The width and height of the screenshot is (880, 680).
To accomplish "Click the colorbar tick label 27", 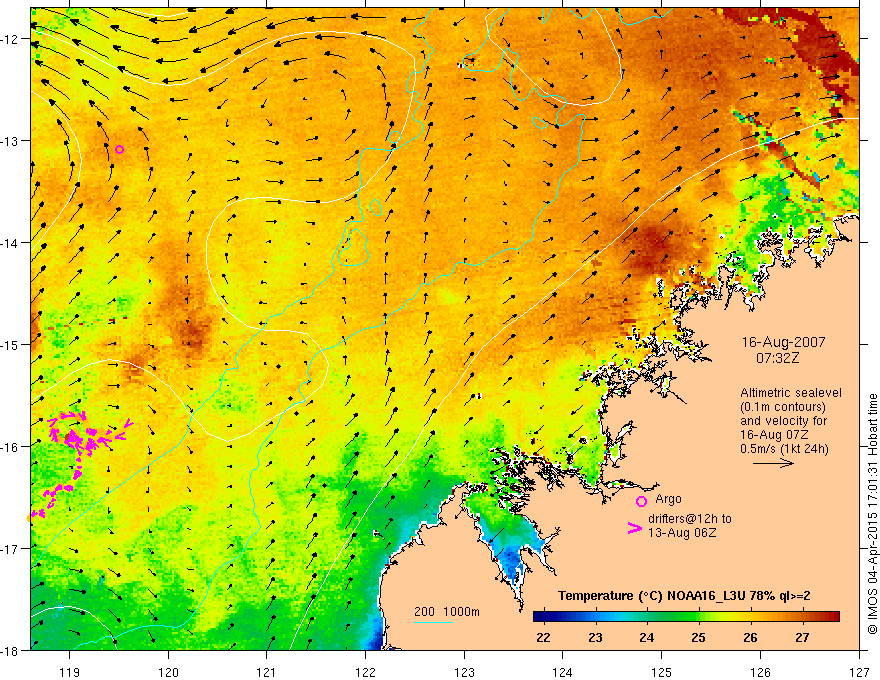I will pyautogui.click(x=802, y=637).
